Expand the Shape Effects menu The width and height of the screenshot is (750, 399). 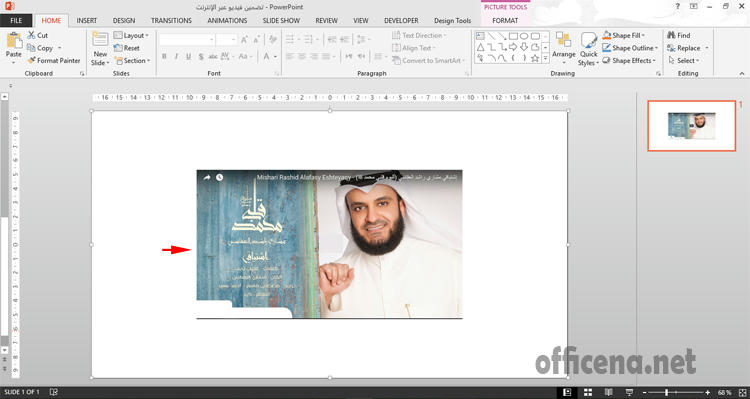pos(629,61)
